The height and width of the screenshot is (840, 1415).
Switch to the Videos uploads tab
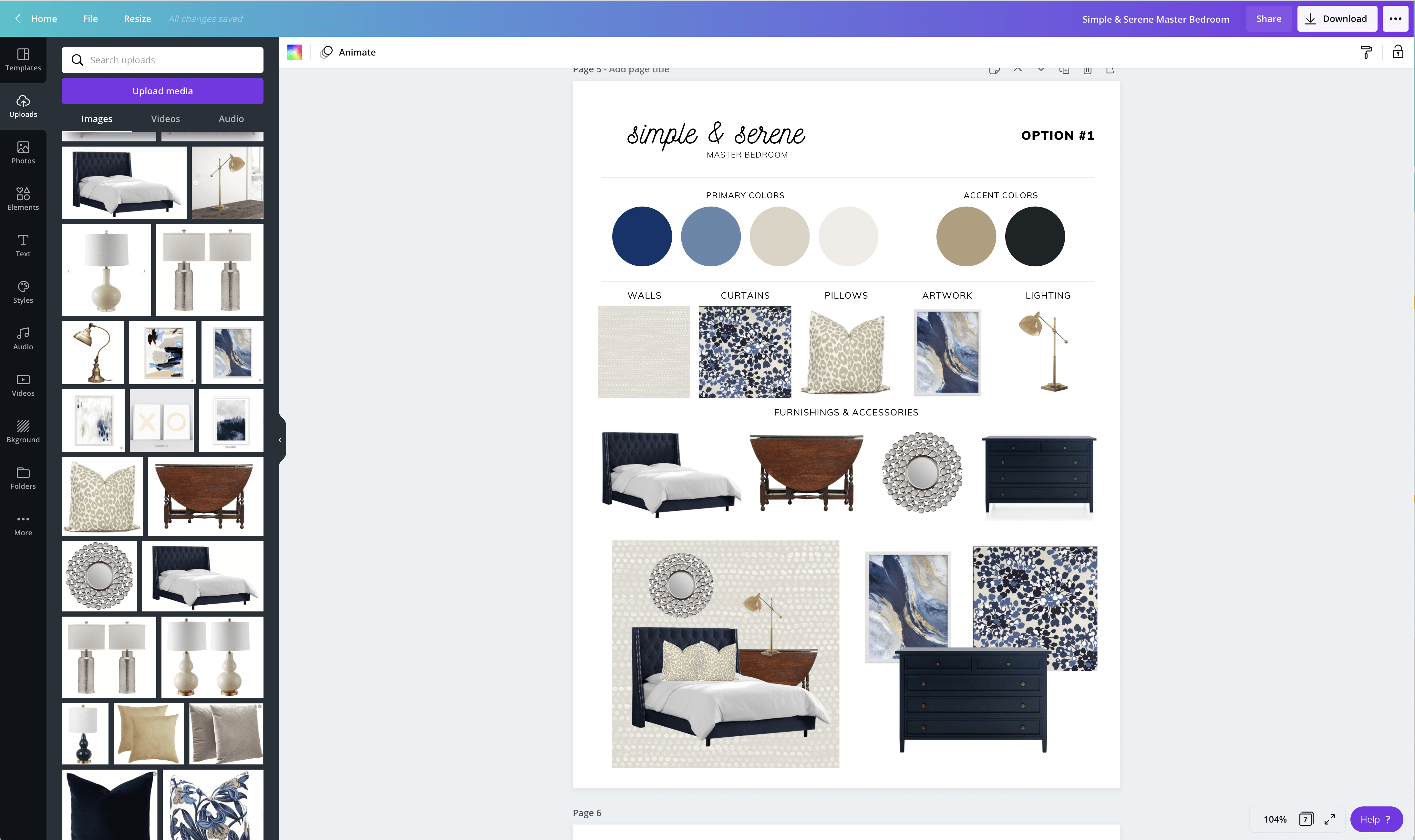tap(165, 119)
